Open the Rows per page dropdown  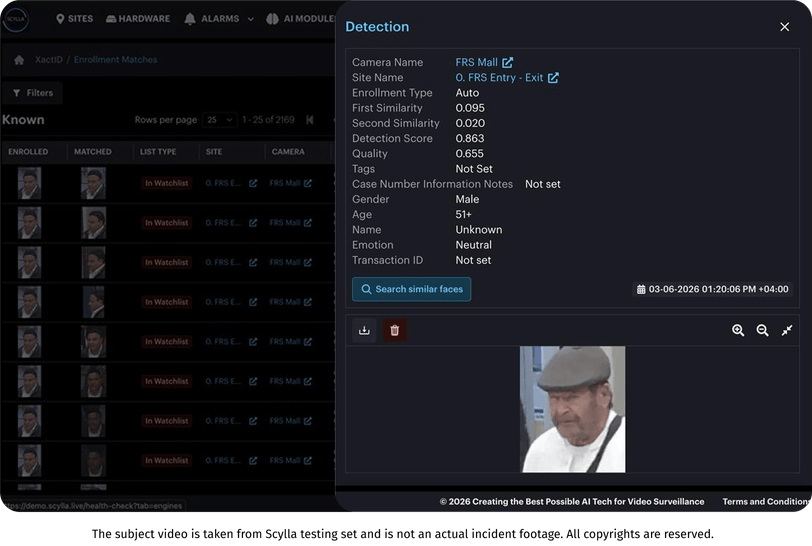220,120
